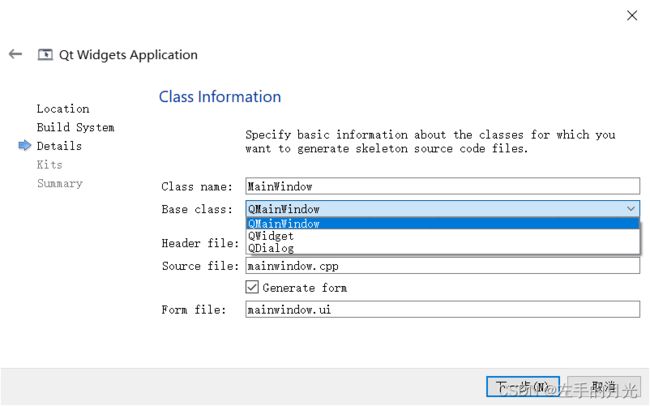Viewport: 650px width, 406px height.
Task: Click the Source file label
Action: [200, 266]
